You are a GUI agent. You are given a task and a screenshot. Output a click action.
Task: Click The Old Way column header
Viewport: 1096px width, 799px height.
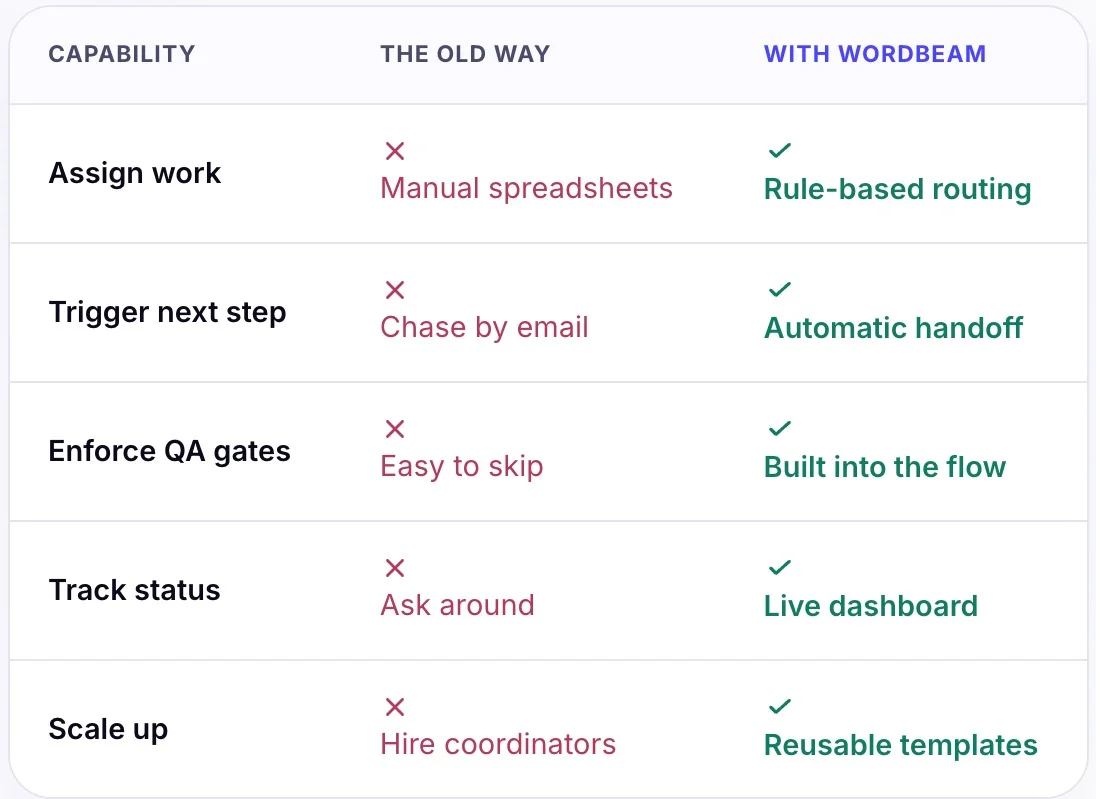click(x=465, y=54)
